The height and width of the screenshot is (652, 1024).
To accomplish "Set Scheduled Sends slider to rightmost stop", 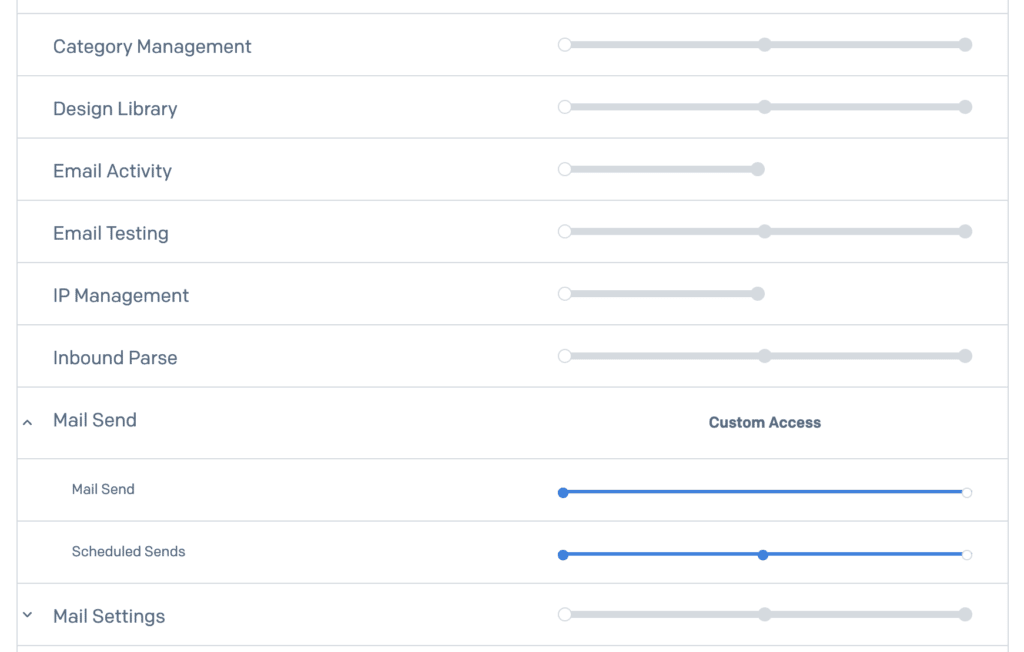I will coord(966,554).
